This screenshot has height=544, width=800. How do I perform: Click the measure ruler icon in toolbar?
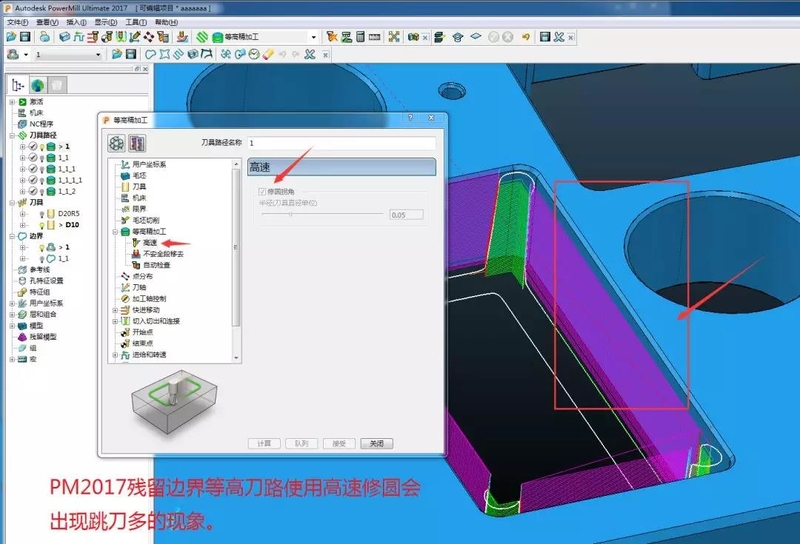(x=374, y=37)
